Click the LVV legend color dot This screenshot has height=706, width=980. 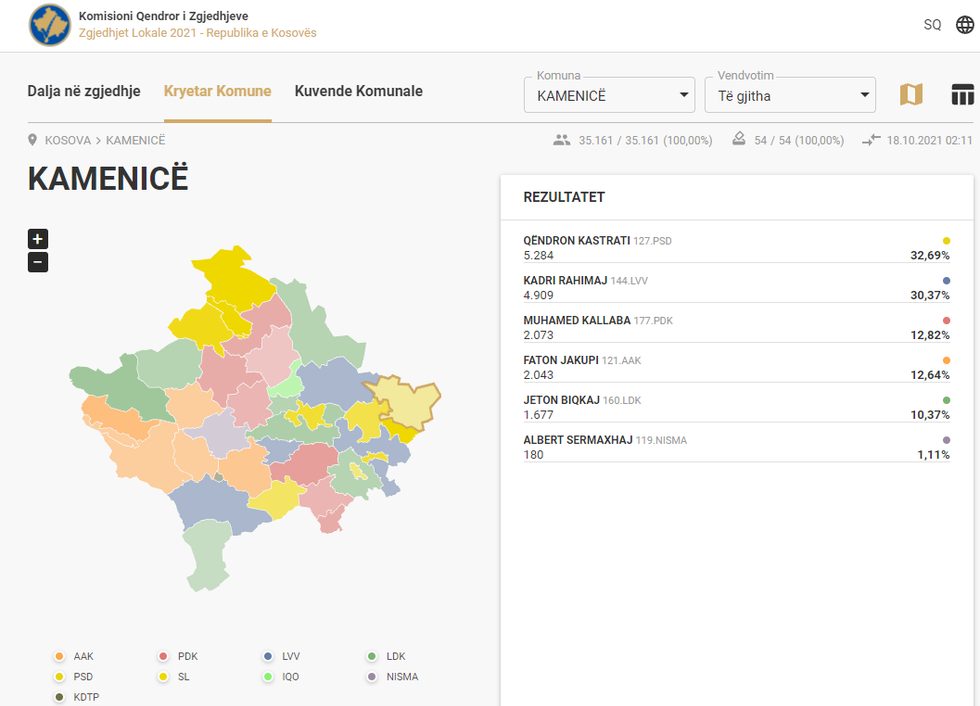268,657
